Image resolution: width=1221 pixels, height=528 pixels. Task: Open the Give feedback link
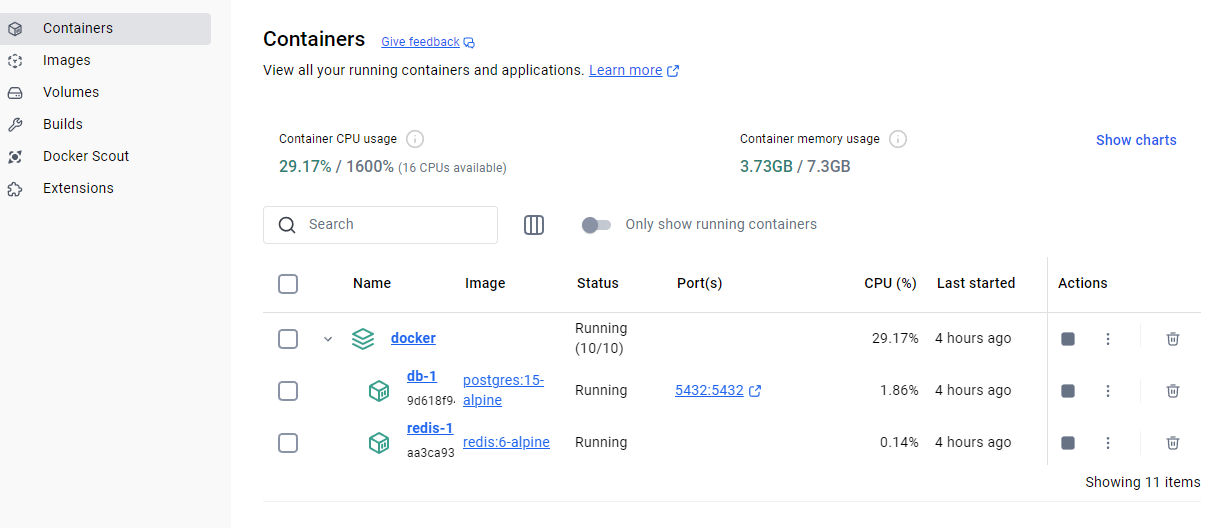point(420,42)
